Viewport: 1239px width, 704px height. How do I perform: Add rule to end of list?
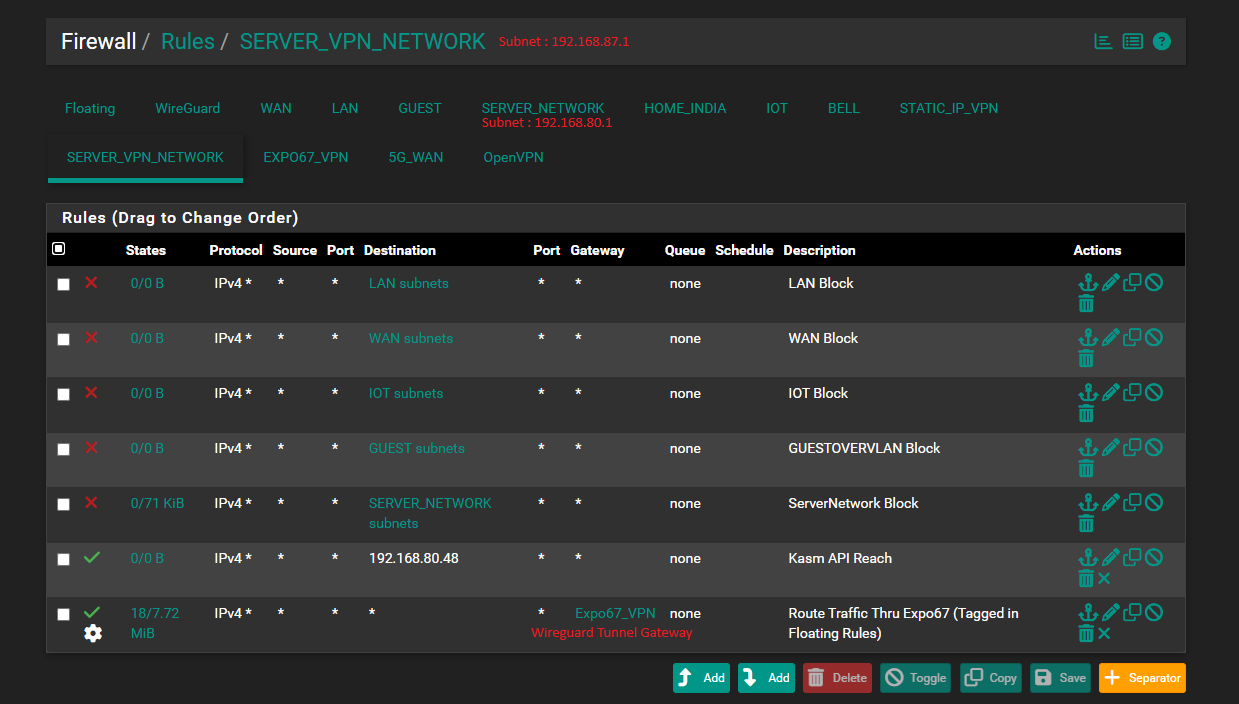766,677
